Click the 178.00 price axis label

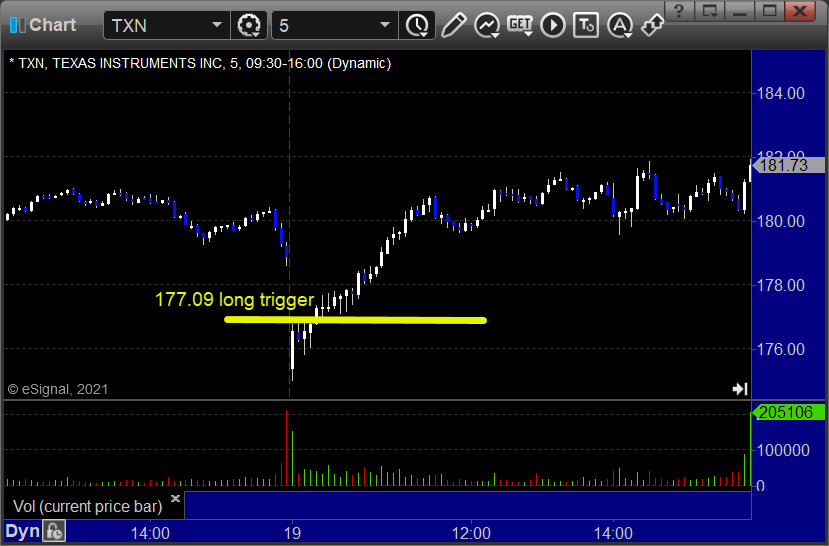780,285
